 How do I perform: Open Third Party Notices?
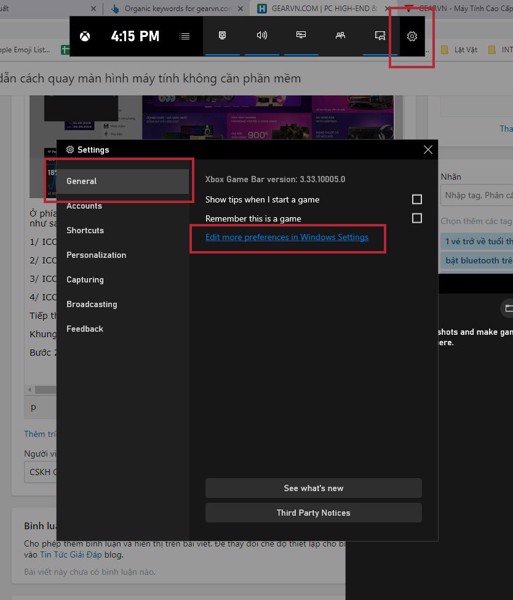pos(314,512)
